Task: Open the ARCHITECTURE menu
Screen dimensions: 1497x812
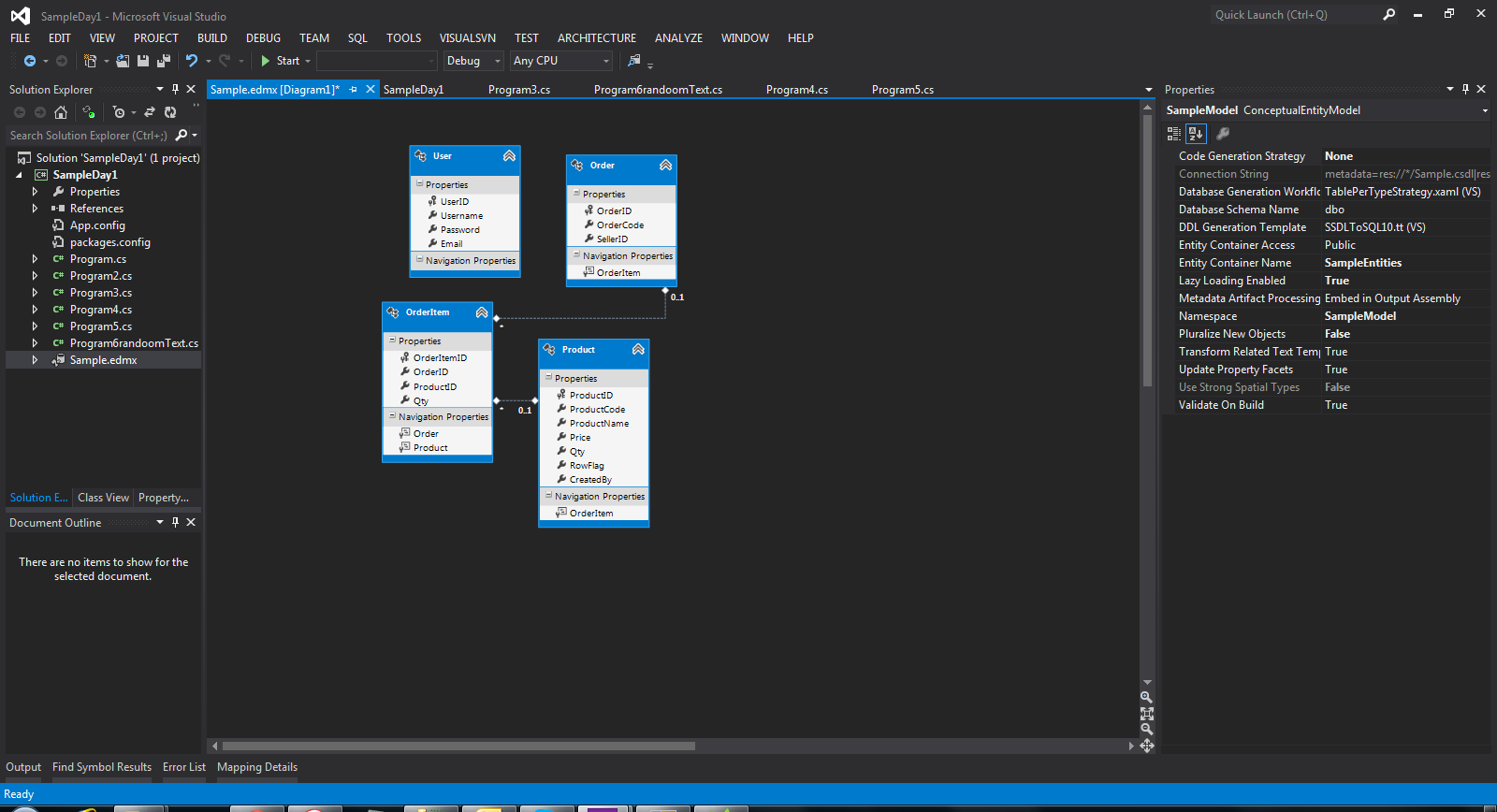Action: [597, 38]
